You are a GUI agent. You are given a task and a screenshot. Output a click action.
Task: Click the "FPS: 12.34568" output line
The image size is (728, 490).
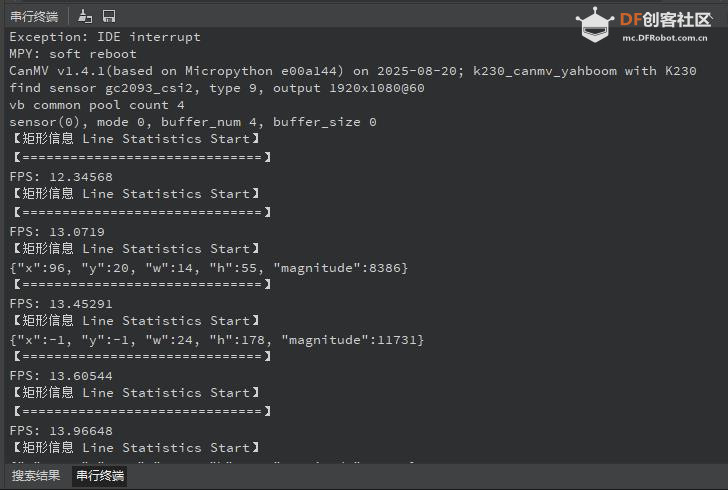[x=61, y=177]
